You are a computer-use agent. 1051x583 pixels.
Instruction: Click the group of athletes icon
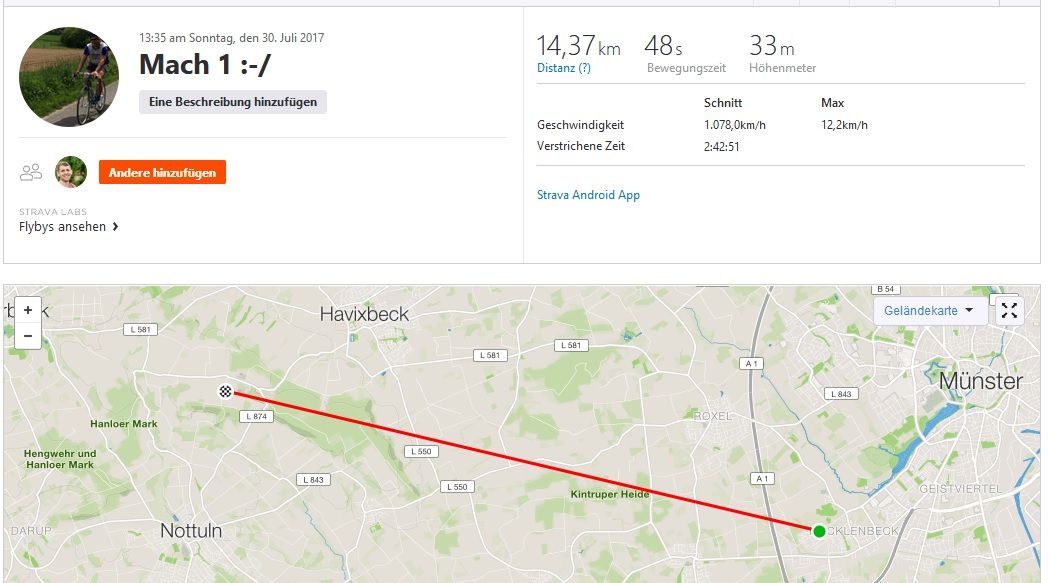coord(31,172)
